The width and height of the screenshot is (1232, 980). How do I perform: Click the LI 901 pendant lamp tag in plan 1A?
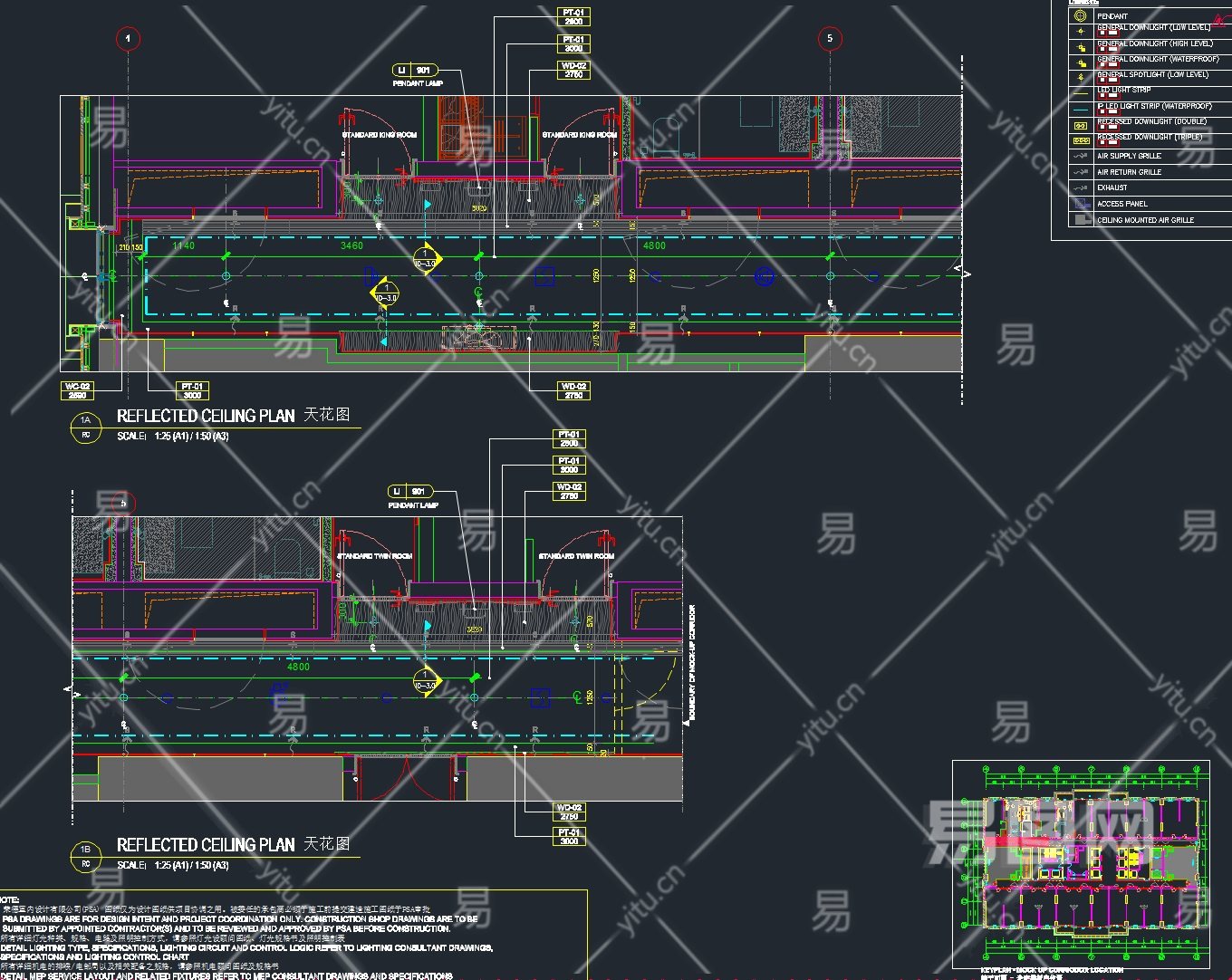click(415, 70)
